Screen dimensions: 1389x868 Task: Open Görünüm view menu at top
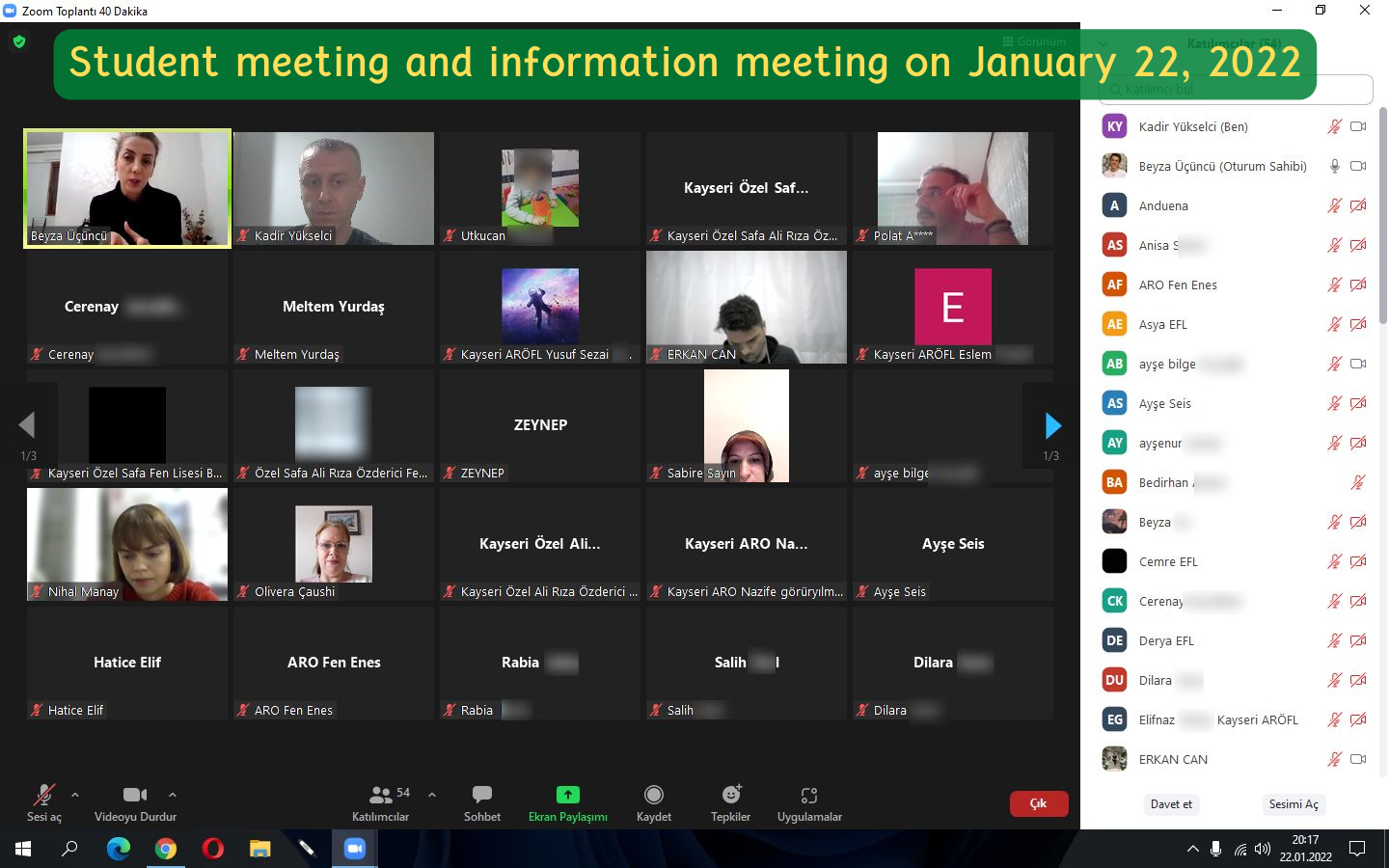(x=1035, y=41)
